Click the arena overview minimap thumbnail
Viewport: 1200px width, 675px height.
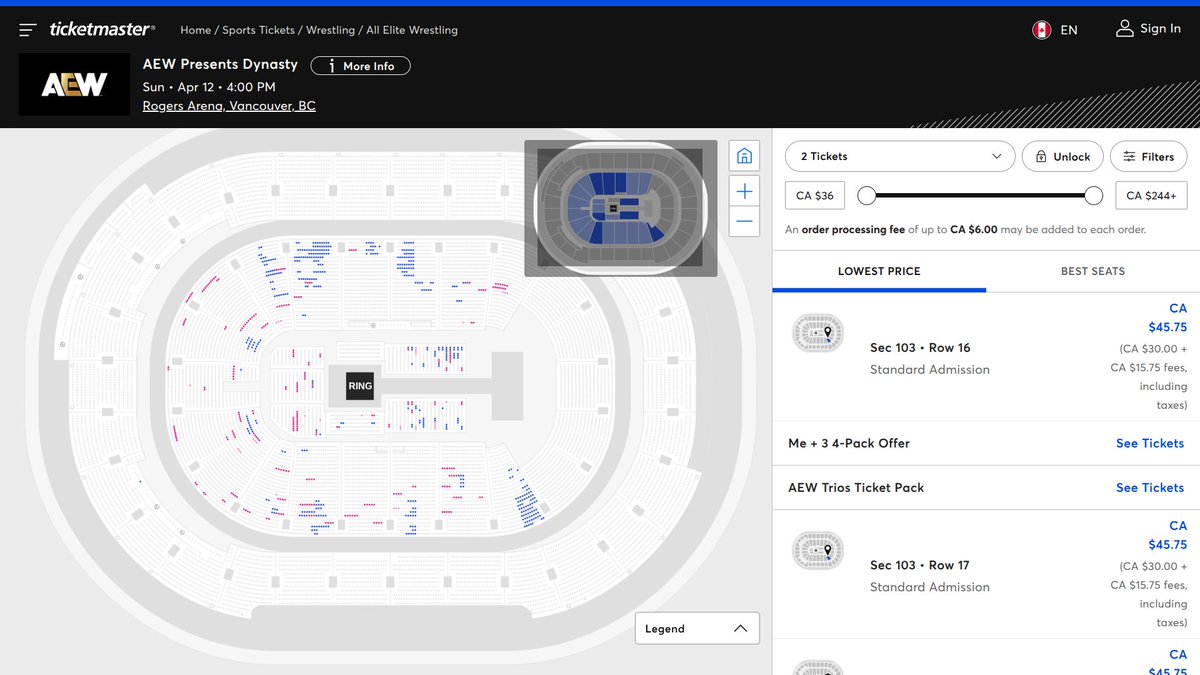click(x=620, y=208)
